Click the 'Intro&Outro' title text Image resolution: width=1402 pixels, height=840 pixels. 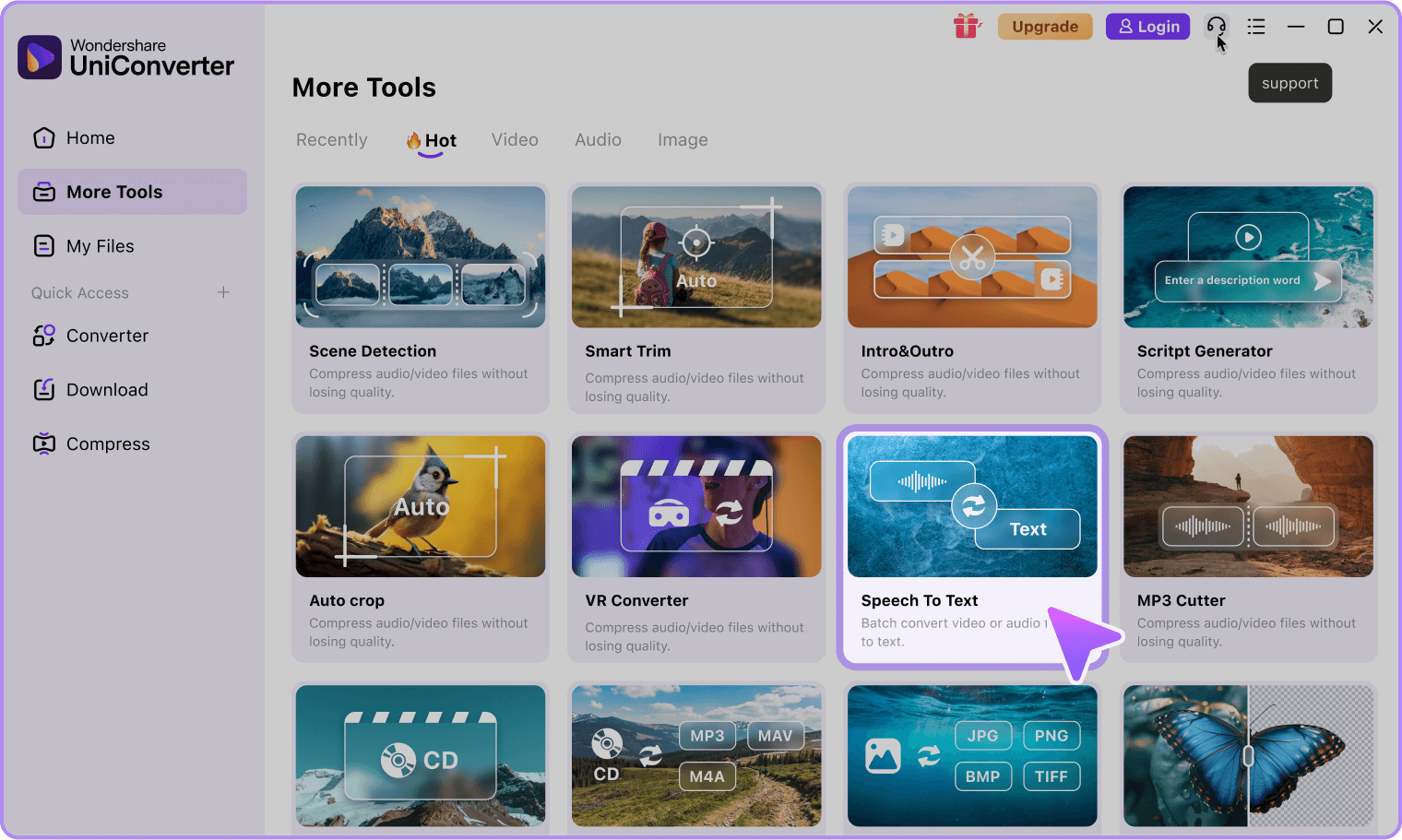point(908,351)
